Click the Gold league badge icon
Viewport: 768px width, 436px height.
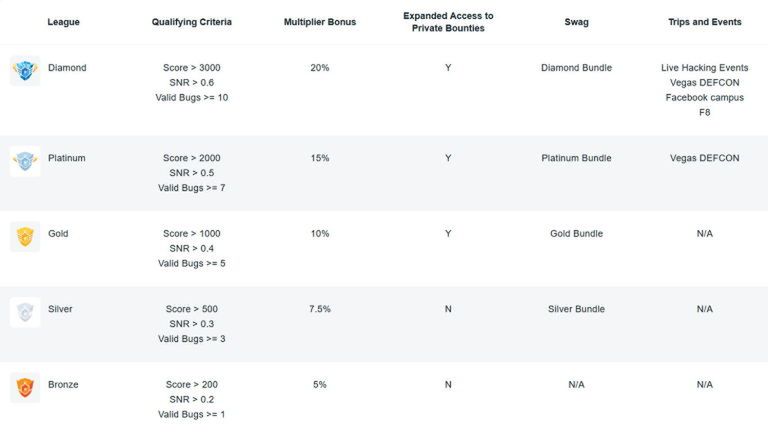click(25, 237)
